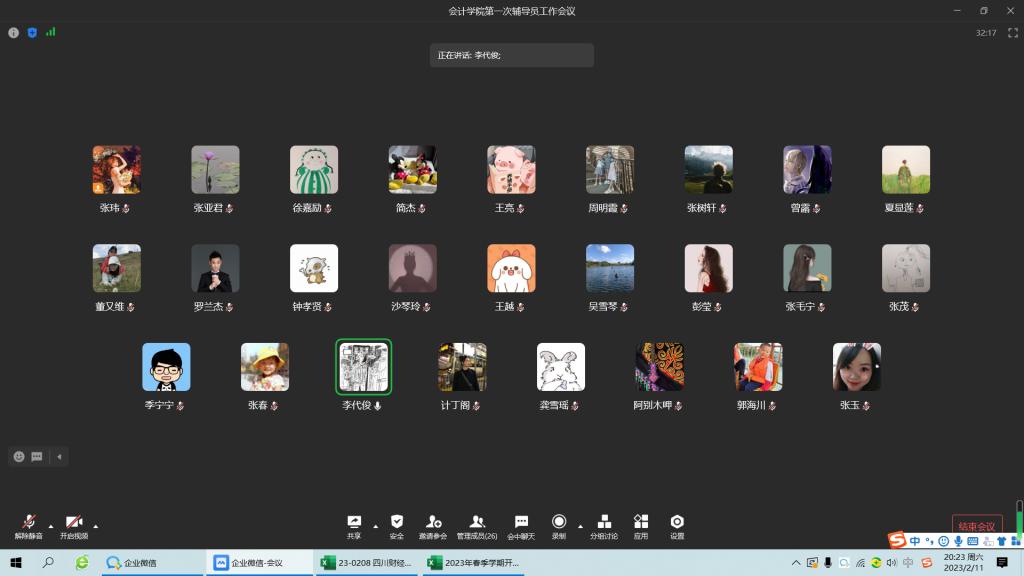Image resolution: width=1024 pixels, height=576 pixels.
Task: Open in-meeting chat (会中聊天)
Action: pyautogui.click(x=521, y=522)
